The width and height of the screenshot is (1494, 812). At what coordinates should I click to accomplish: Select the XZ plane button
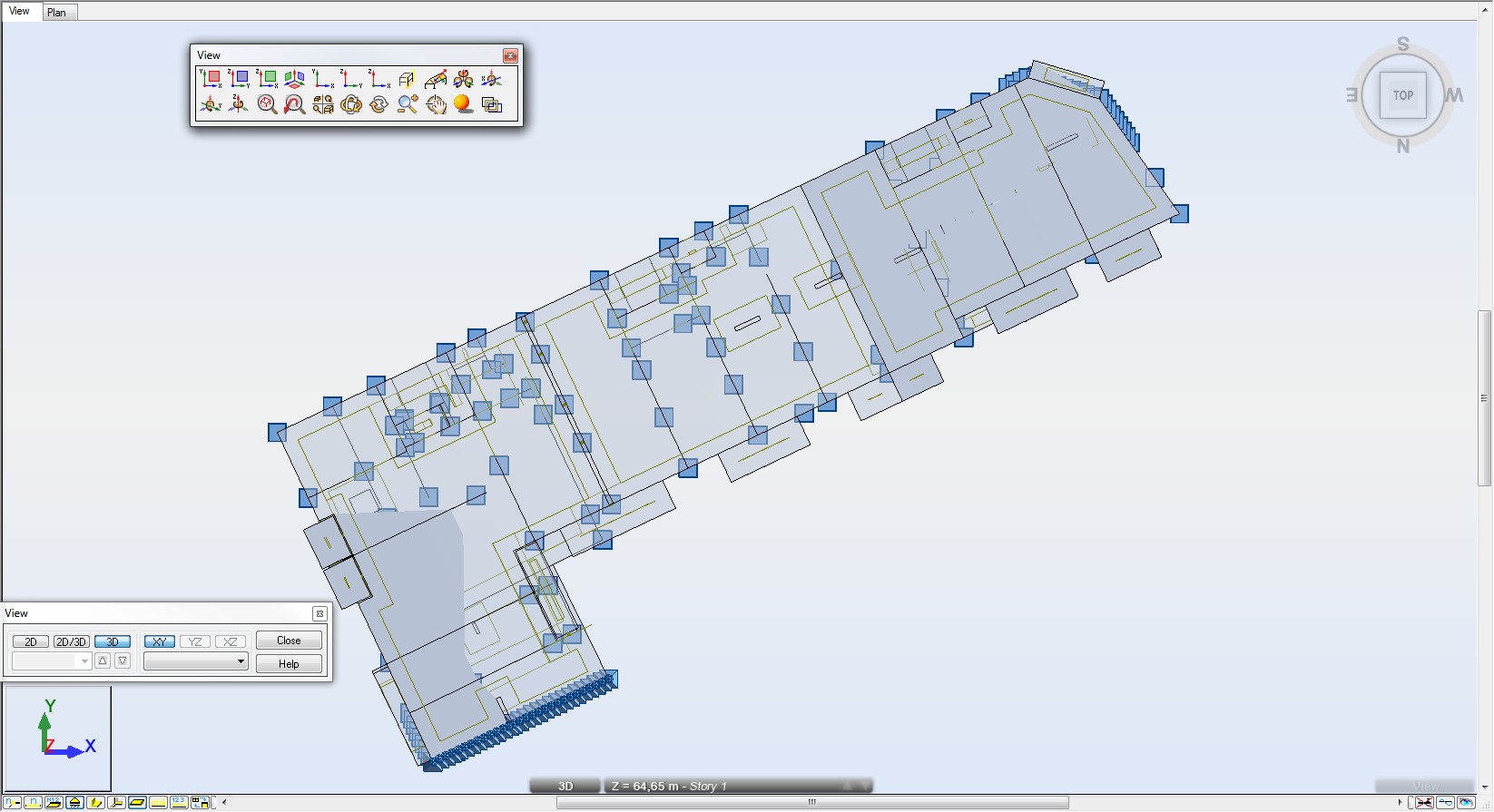231,641
